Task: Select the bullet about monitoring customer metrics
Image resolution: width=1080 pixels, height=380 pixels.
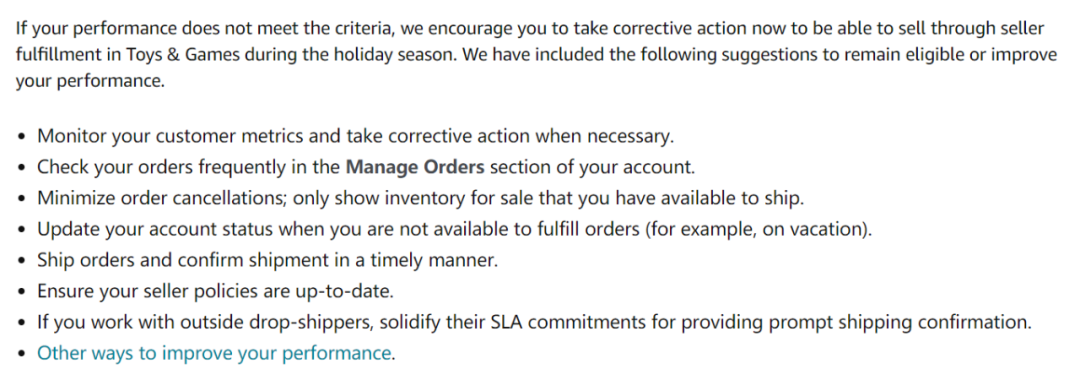Action: pos(355,136)
